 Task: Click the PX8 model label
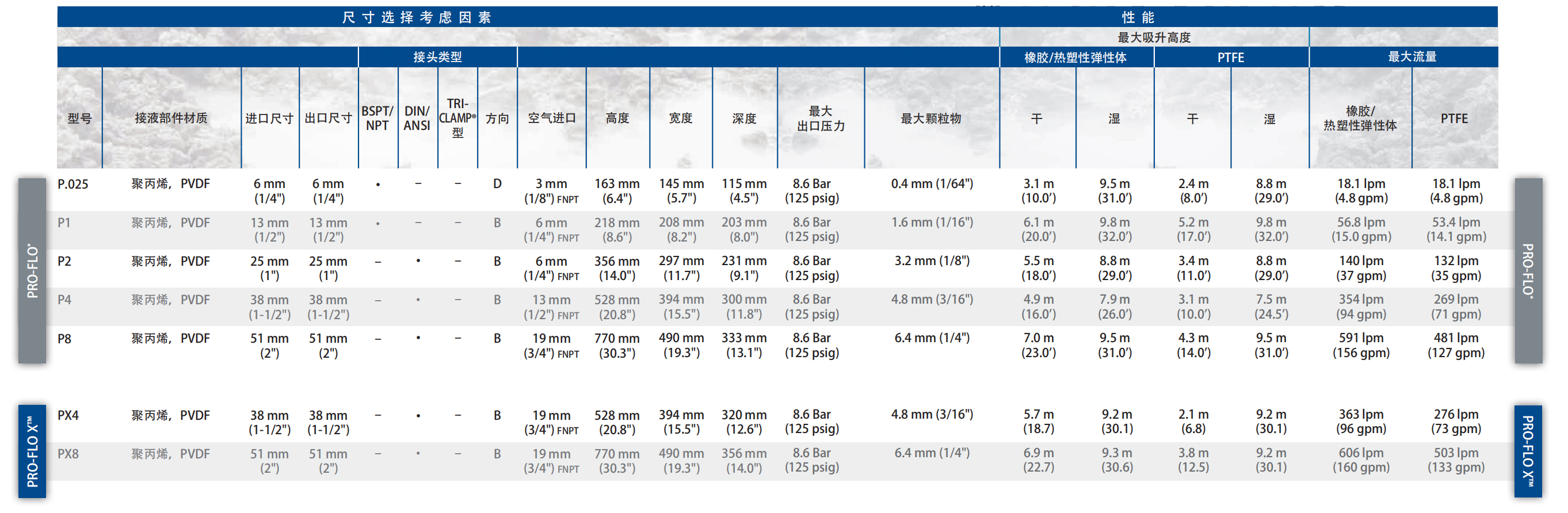tap(67, 454)
